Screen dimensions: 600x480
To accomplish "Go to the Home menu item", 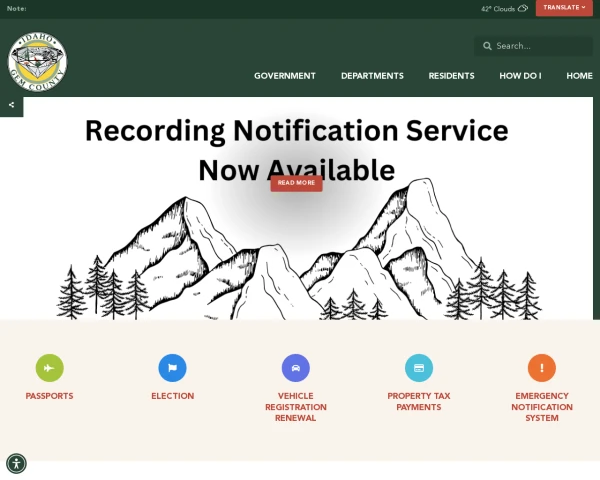I will pos(579,76).
